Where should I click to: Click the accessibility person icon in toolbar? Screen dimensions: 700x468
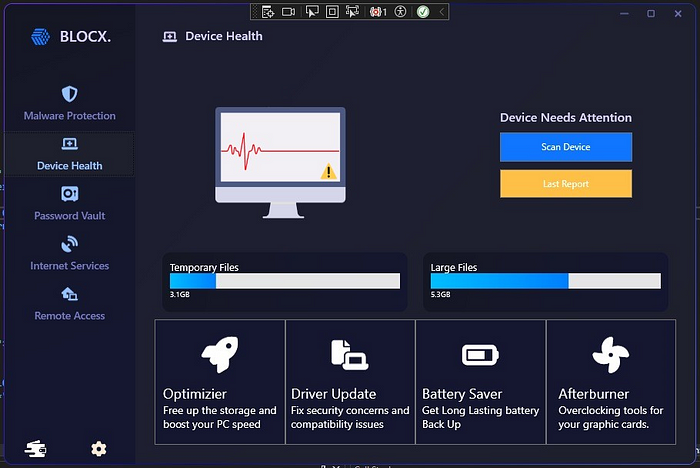(400, 12)
